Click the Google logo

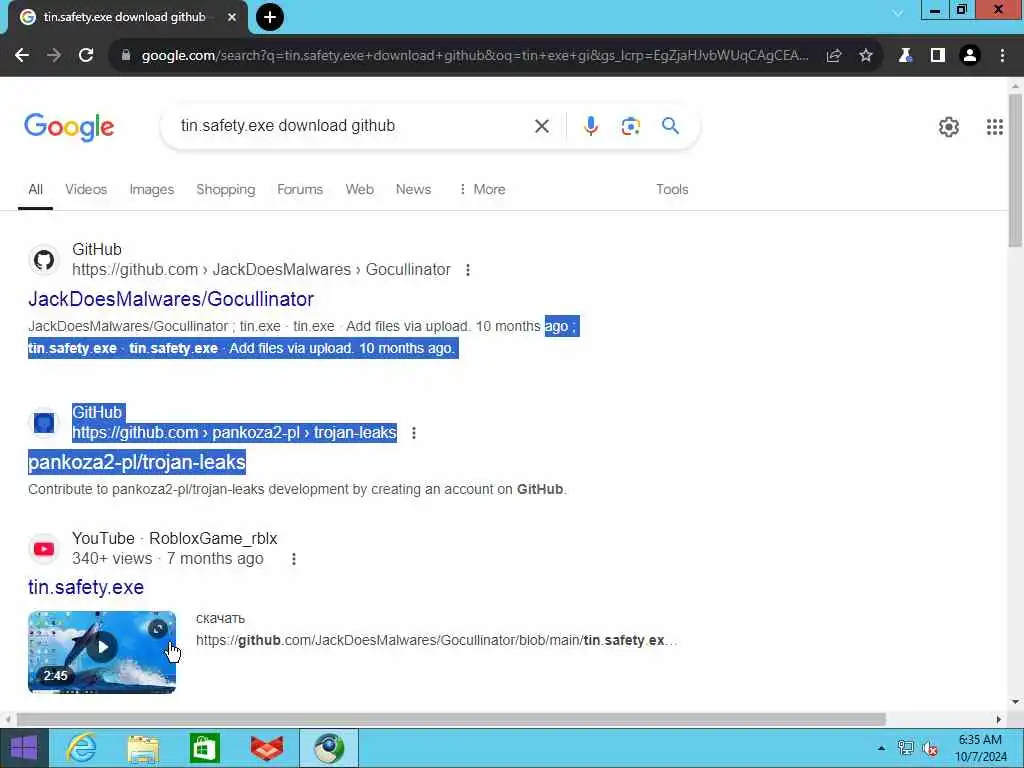[69, 127]
